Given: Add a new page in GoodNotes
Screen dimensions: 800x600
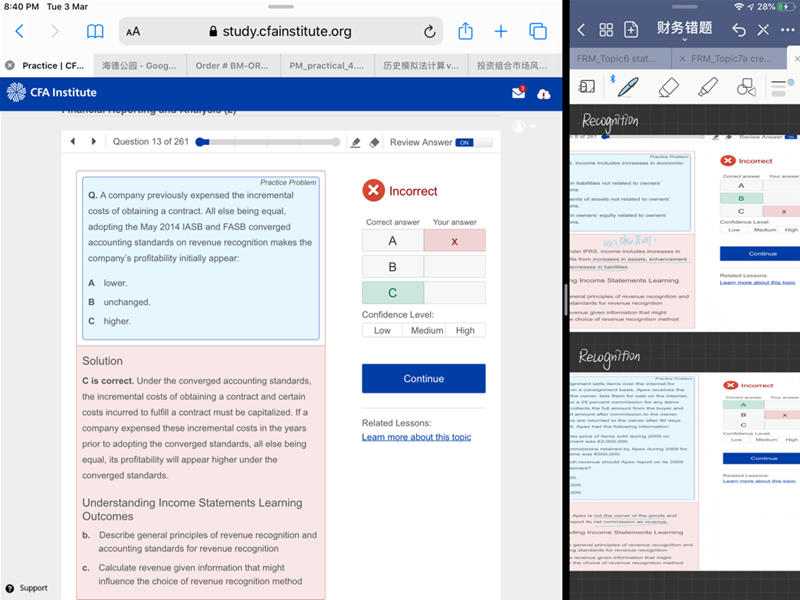Looking at the screenshot, I should pyautogui.click(x=631, y=30).
